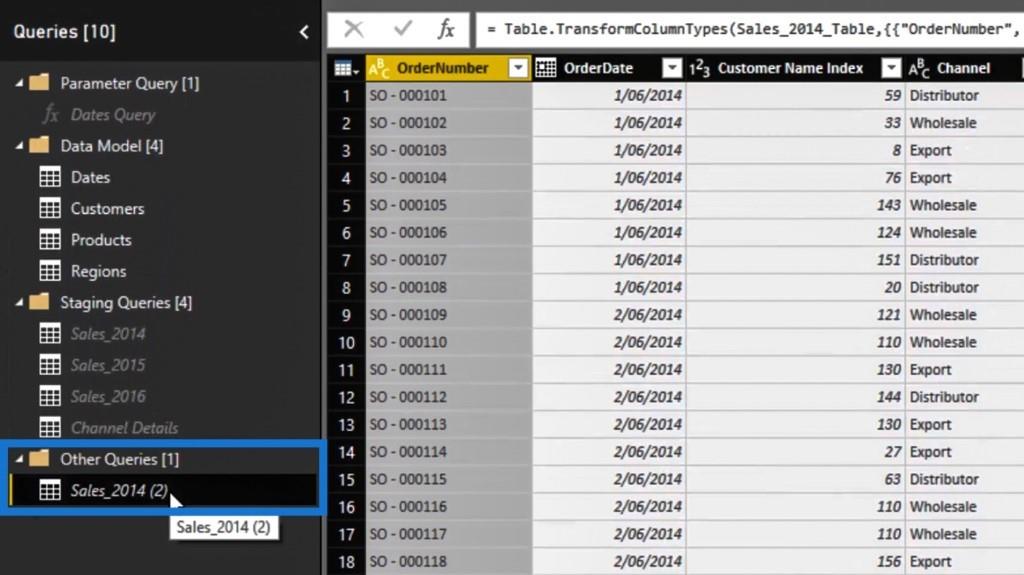Click Customer Name Index 123 type icon
This screenshot has width=1024, height=575.
point(699,68)
